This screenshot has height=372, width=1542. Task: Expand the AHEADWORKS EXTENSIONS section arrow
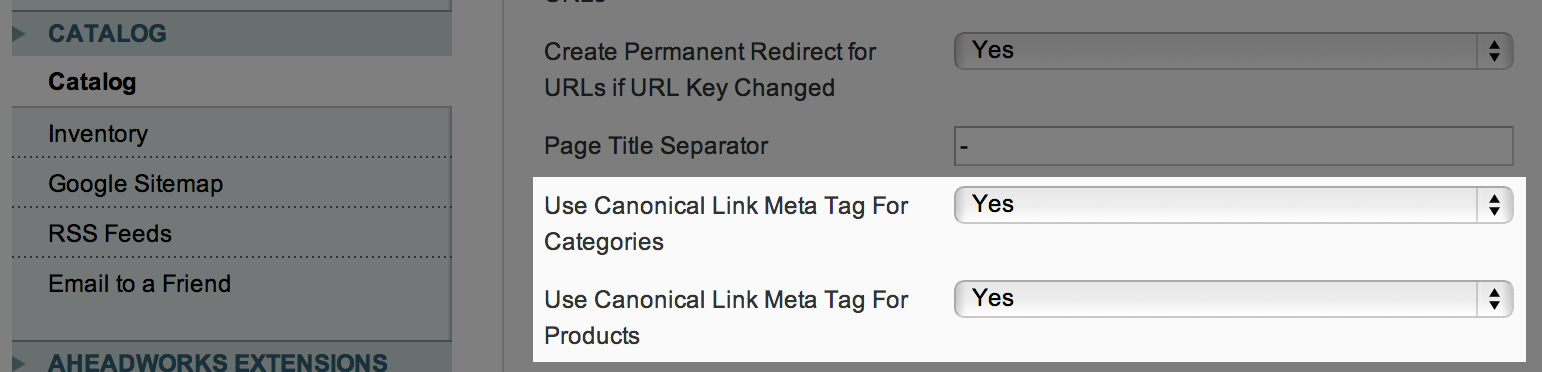19,362
